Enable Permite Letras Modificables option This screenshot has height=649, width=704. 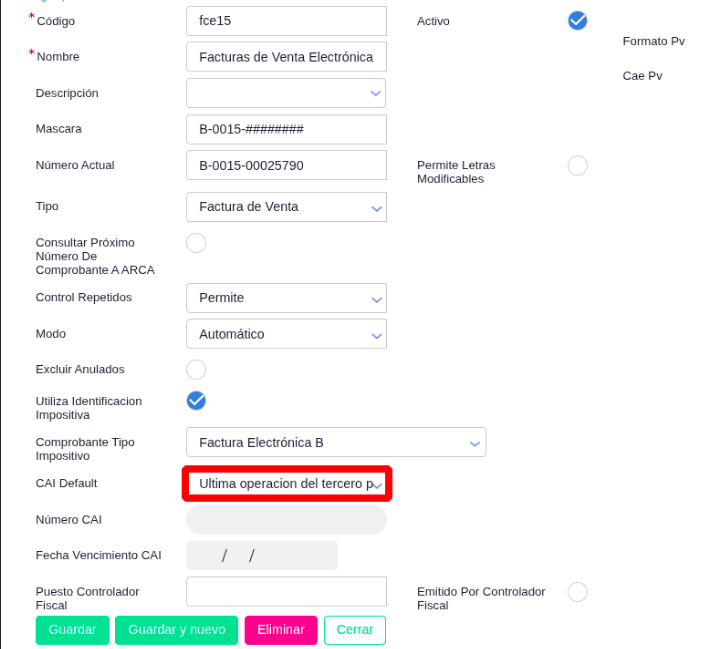point(577,166)
